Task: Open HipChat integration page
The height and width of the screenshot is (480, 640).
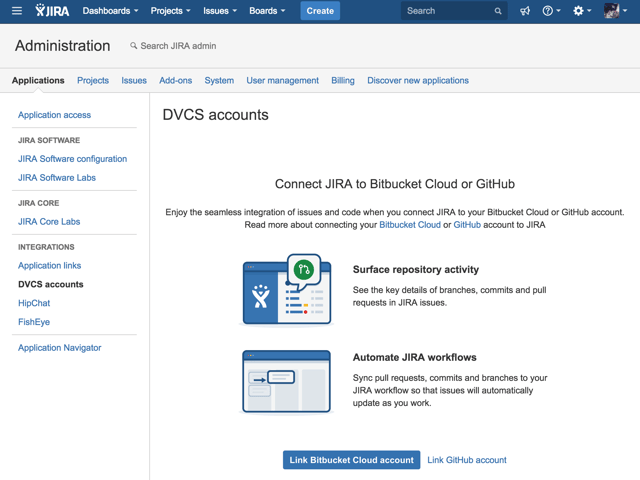Action: pyautogui.click(x=34, y=303)
